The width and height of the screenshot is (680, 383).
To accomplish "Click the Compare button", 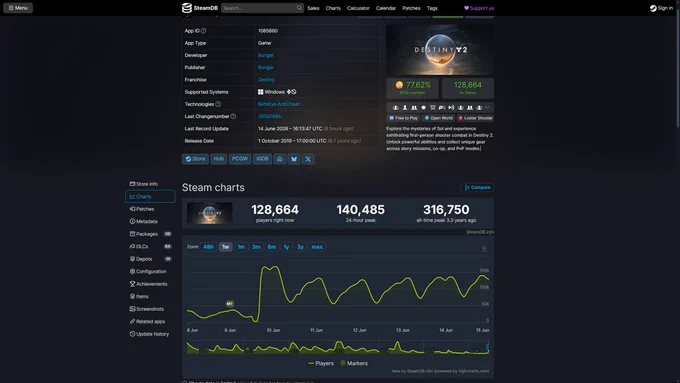I will 477,187.
